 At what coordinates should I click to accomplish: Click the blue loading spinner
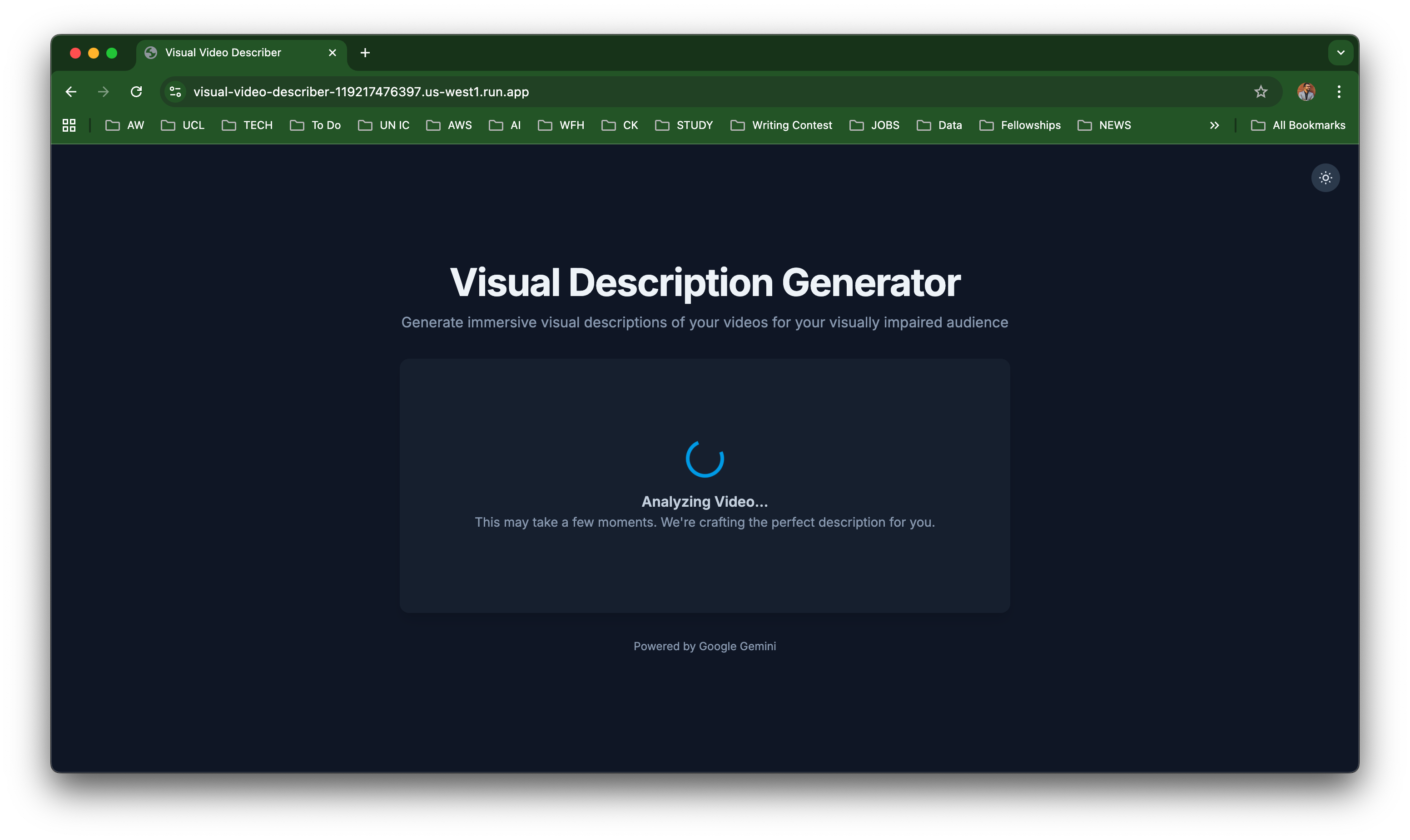pyautogui.click(x=705, y=459)
